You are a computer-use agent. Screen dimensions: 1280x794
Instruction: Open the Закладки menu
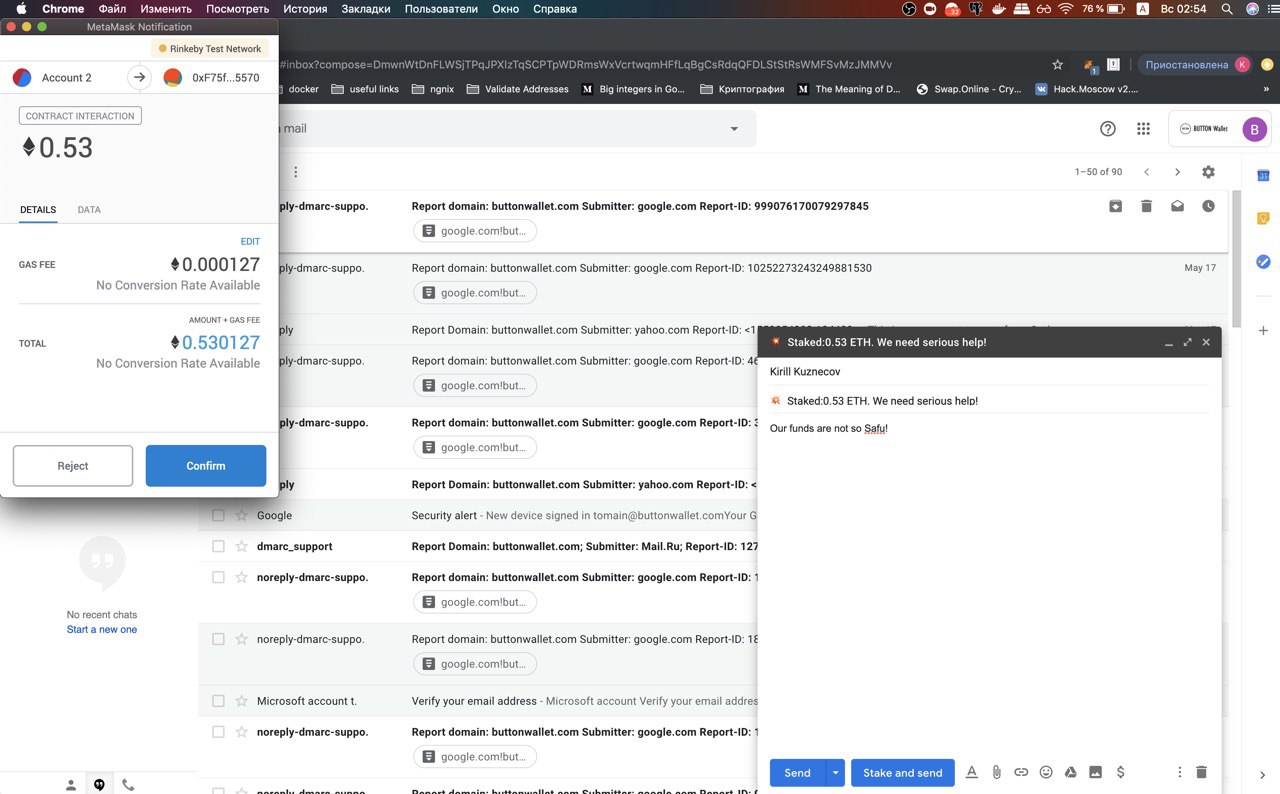(x=366, y=9)
